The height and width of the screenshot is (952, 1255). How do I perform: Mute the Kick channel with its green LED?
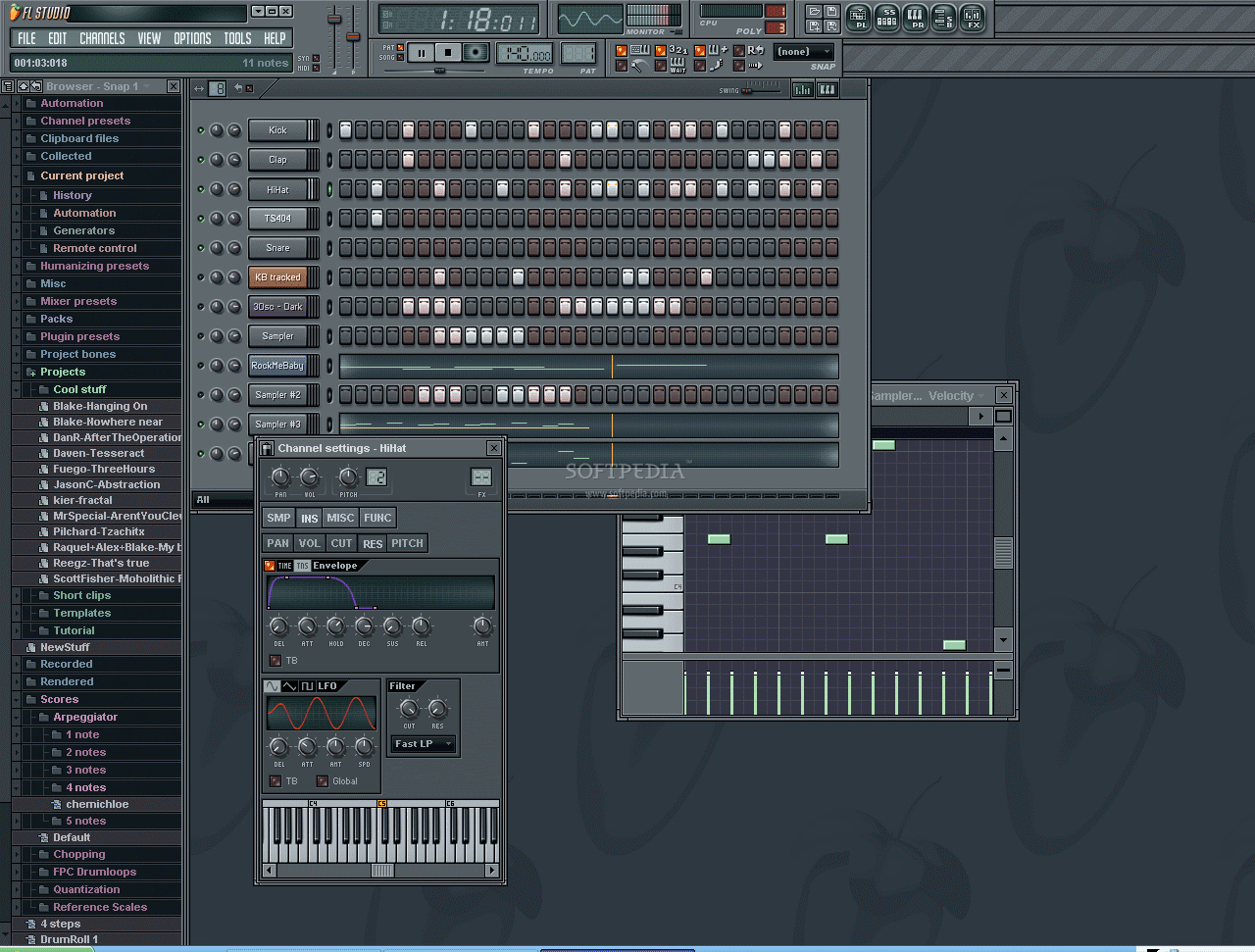203,129
